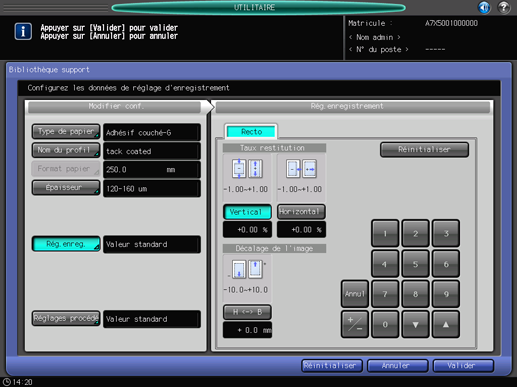517x387 pixels.
Task: Click the blue information icon
Action: pyautogui.click(x=23, y=32)
